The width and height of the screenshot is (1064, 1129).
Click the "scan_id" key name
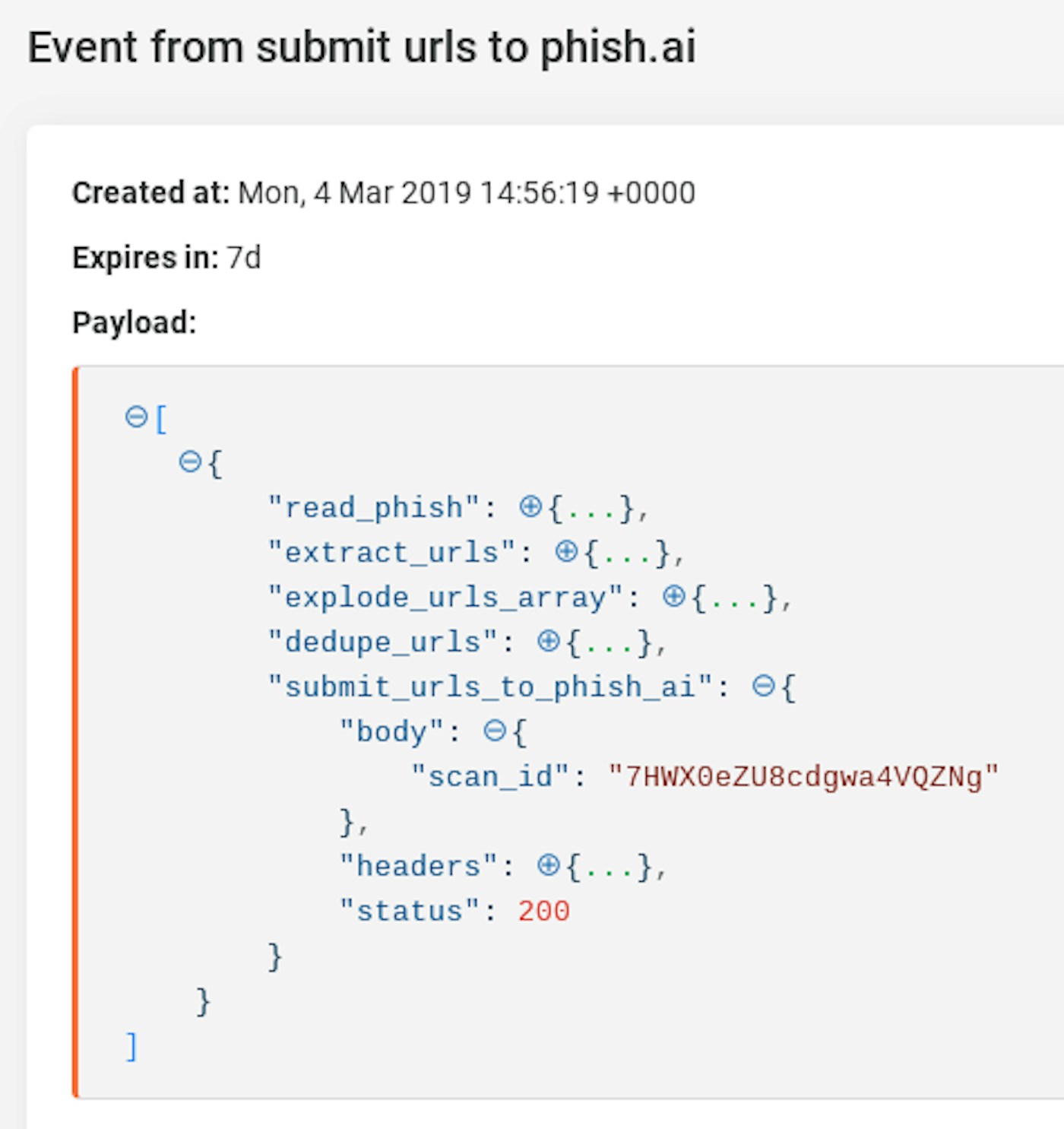pos(489,776)
